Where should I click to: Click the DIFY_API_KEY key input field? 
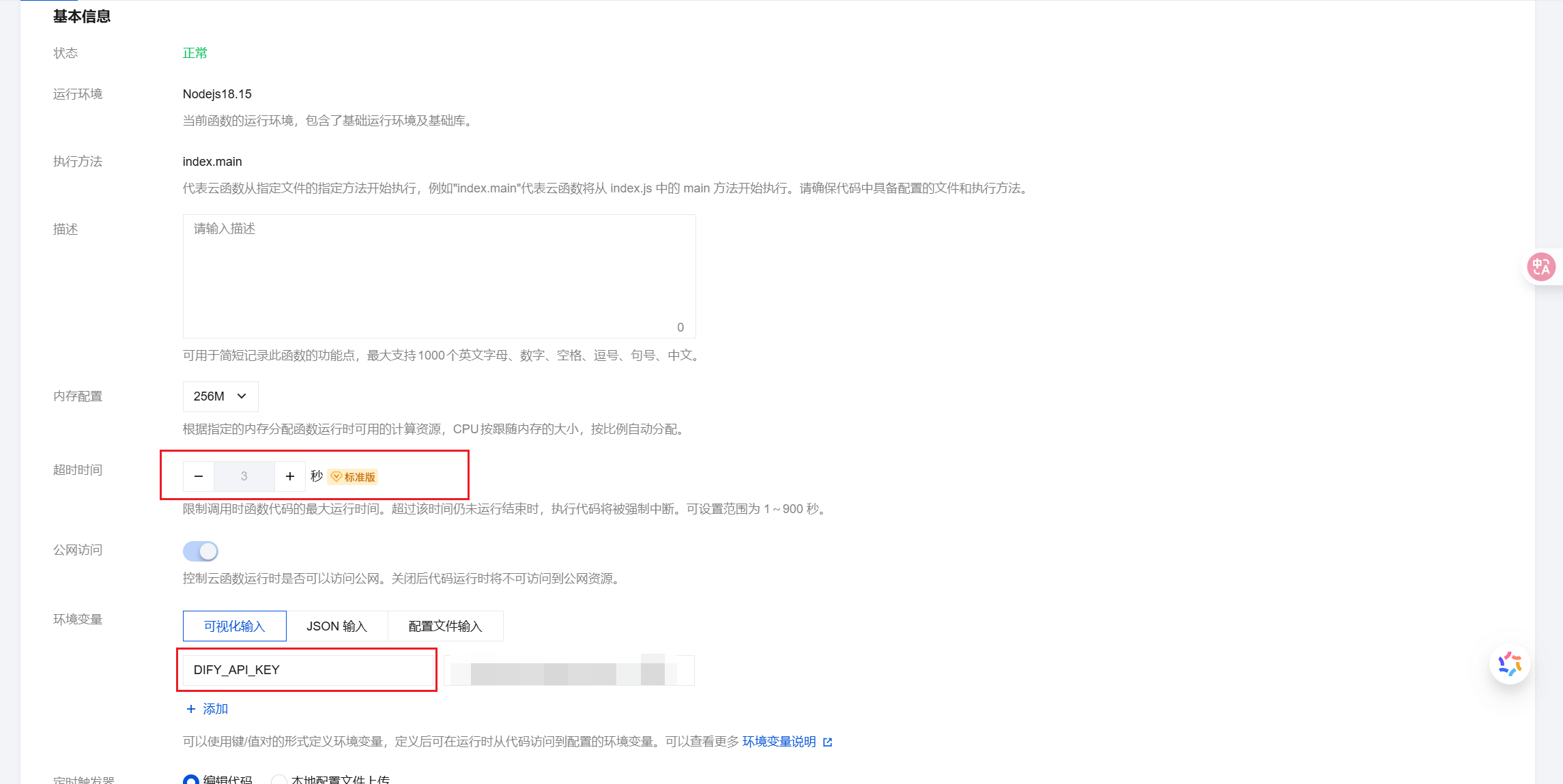pos(308,670)
